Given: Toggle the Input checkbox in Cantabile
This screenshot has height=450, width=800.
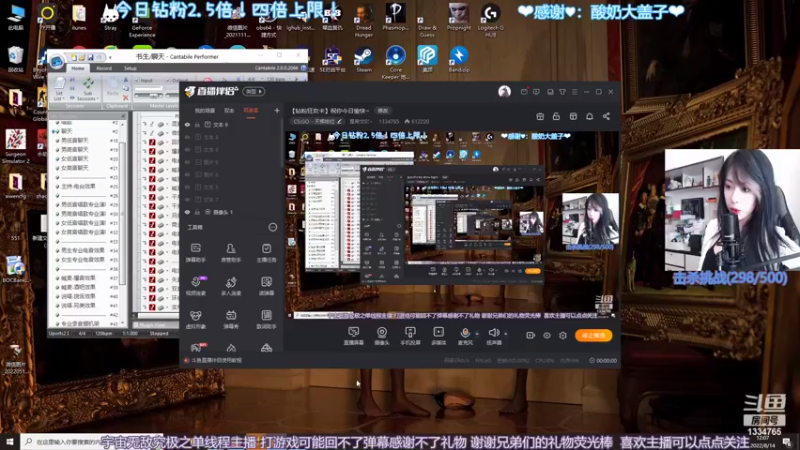Looking at the screenshot, I should click(137, 81).
